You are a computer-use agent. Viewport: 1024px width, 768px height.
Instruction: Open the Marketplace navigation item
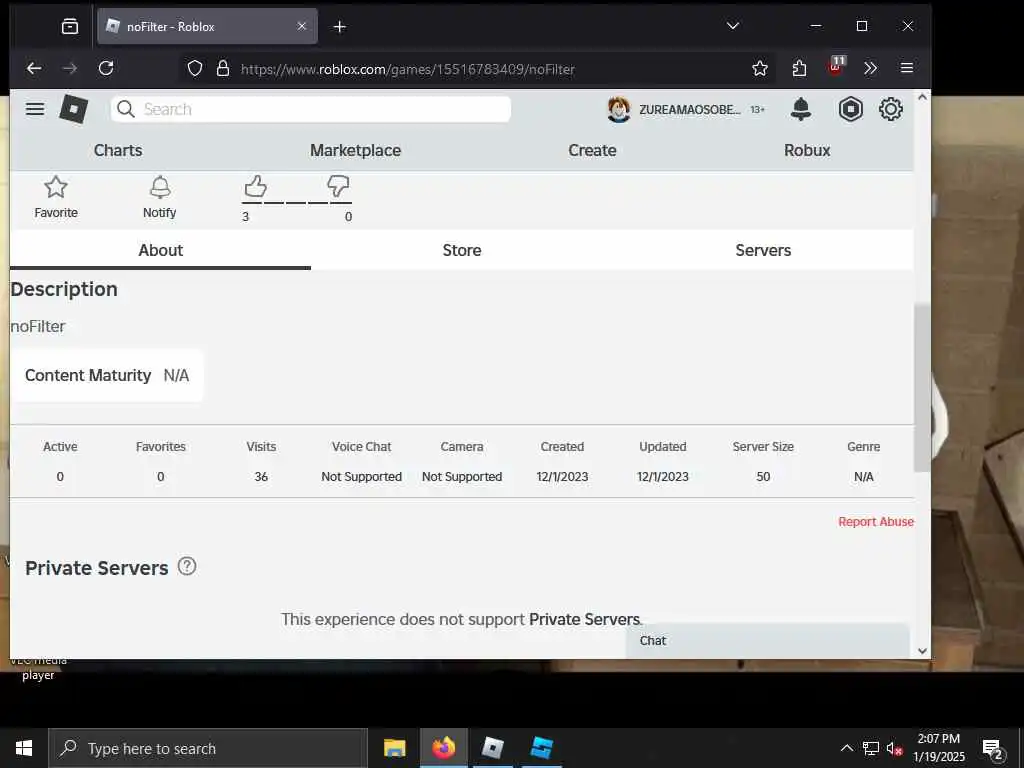tap(355, 150)
